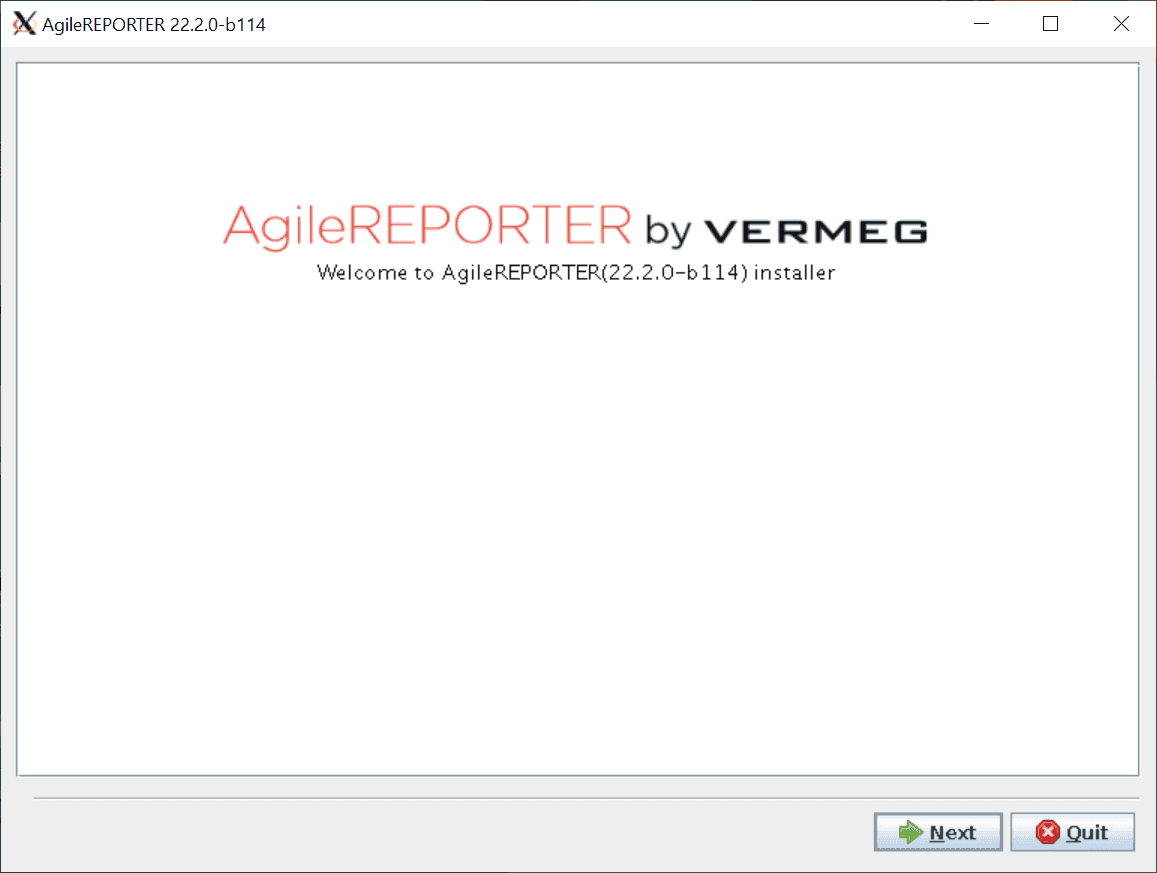The width and height of the screenshot is (1157, 873).
Task: Click the title bar of the installer
Action: point(500,23)
